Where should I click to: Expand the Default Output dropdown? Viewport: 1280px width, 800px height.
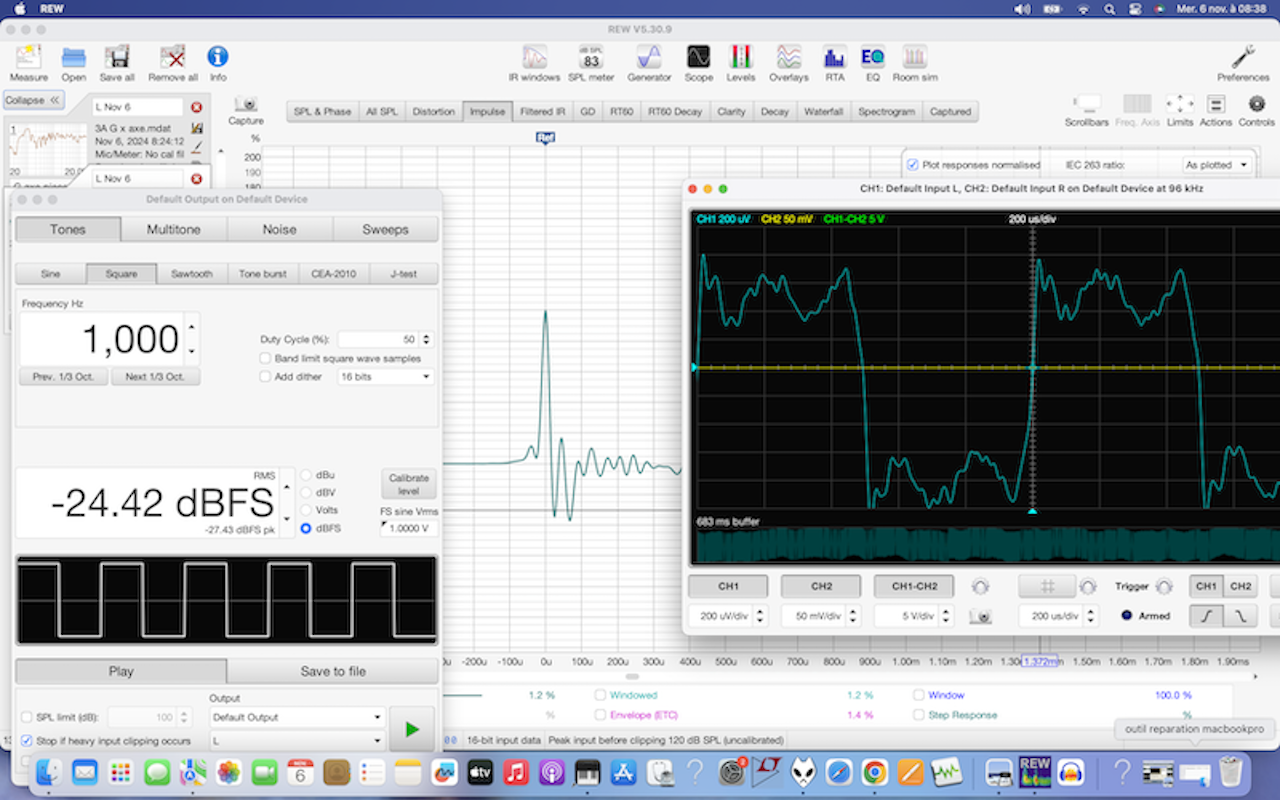point(297,717)
